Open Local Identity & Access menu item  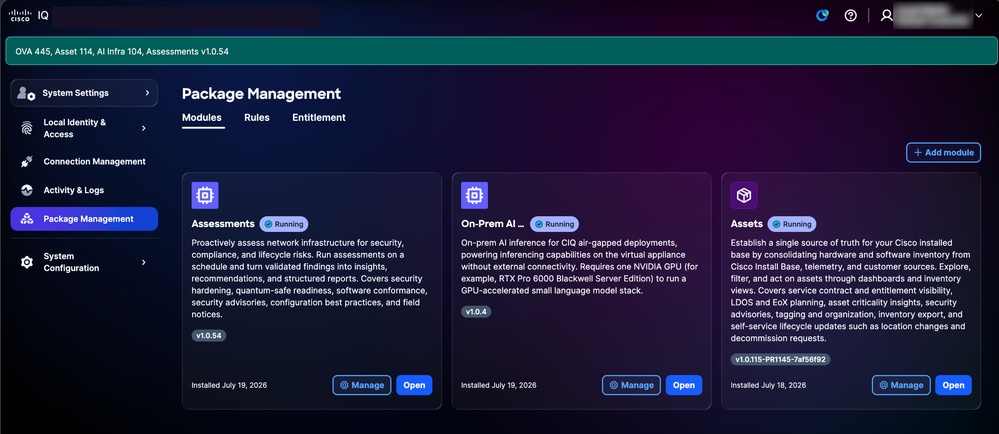coord(84,128)
